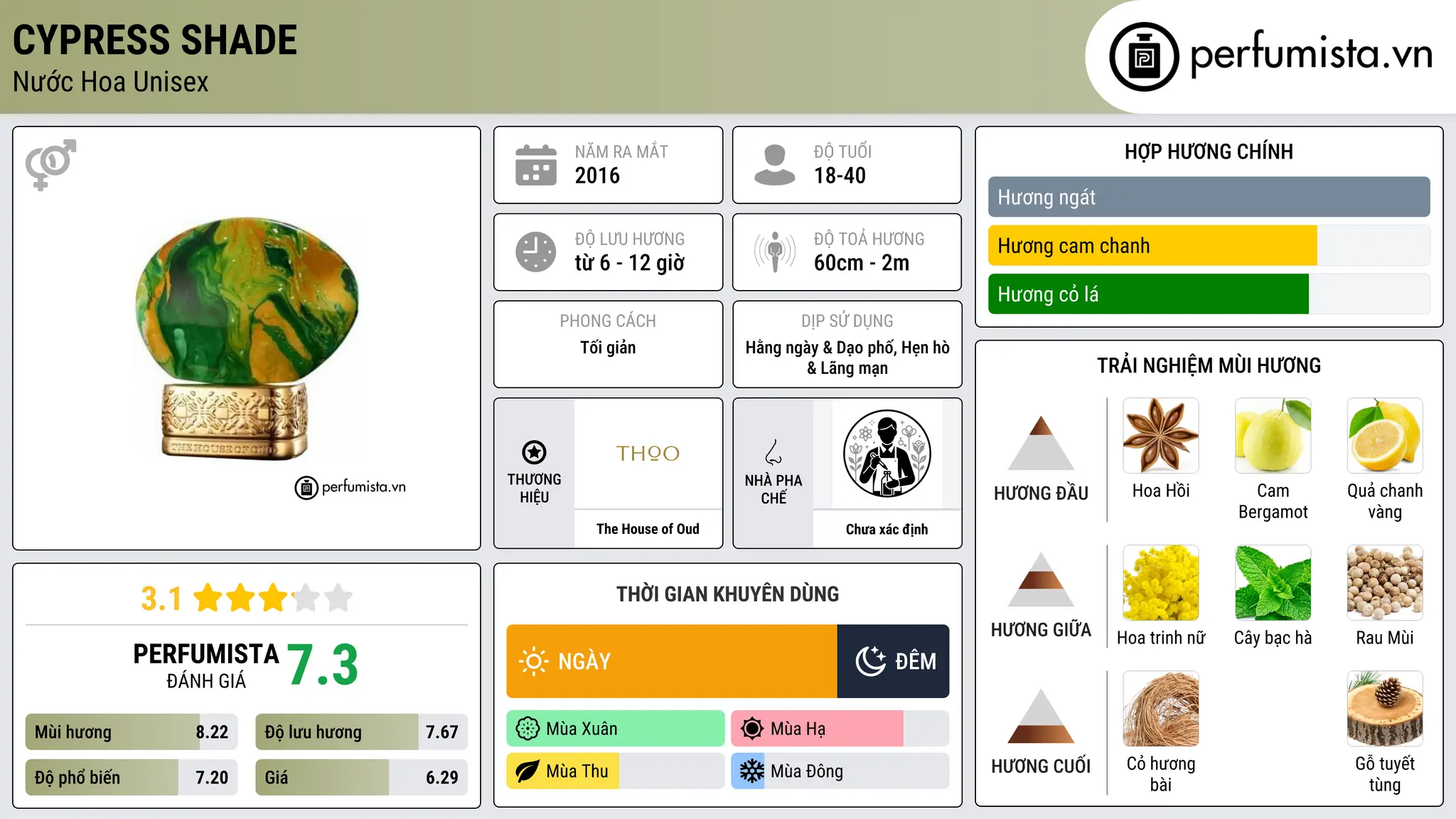Click the Độ phổ biến 7.20 score bar
Viewport: 1456px width, 819px height.
click(132, 777)
